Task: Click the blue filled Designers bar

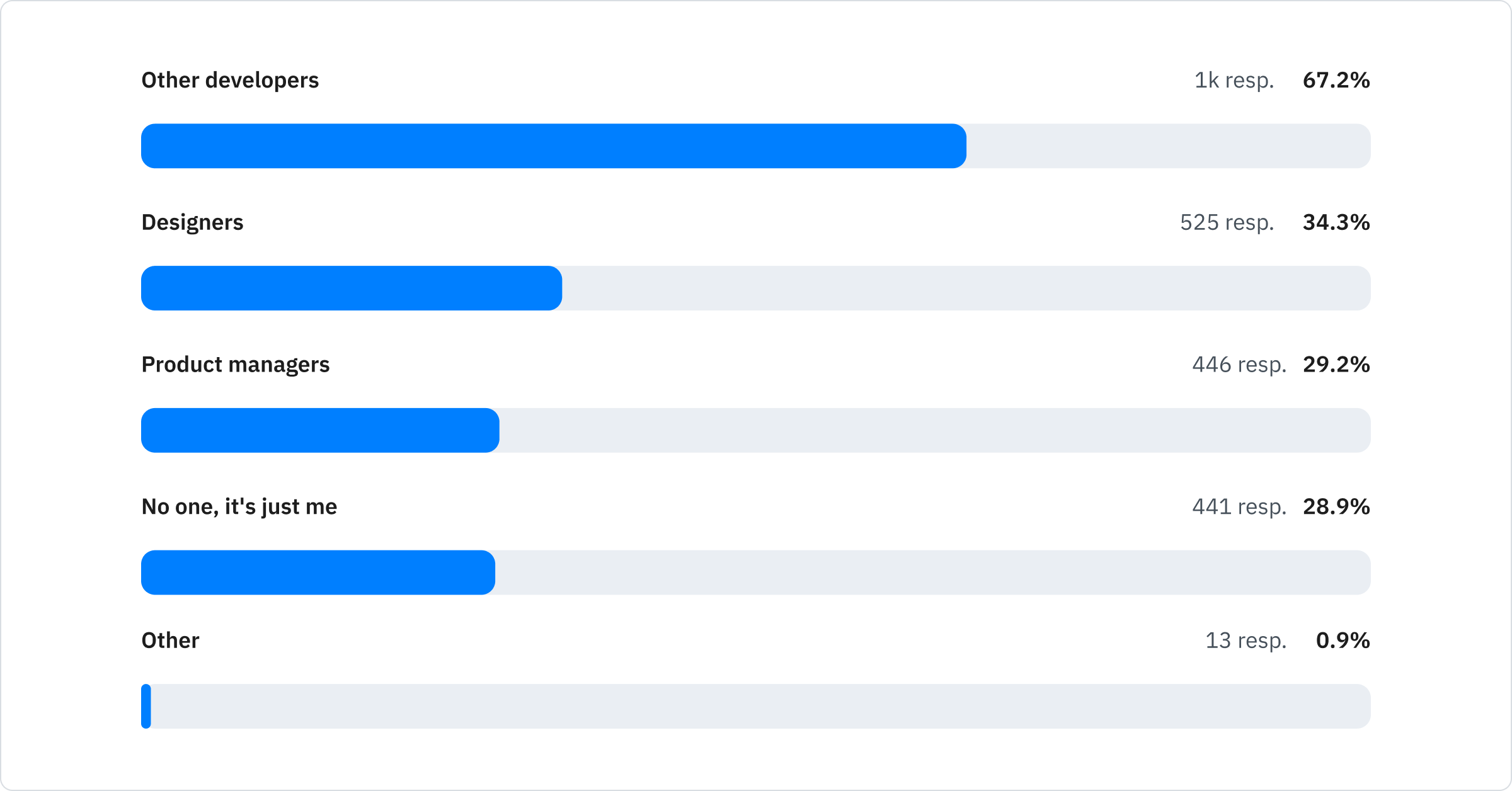Action: [352, 288]
